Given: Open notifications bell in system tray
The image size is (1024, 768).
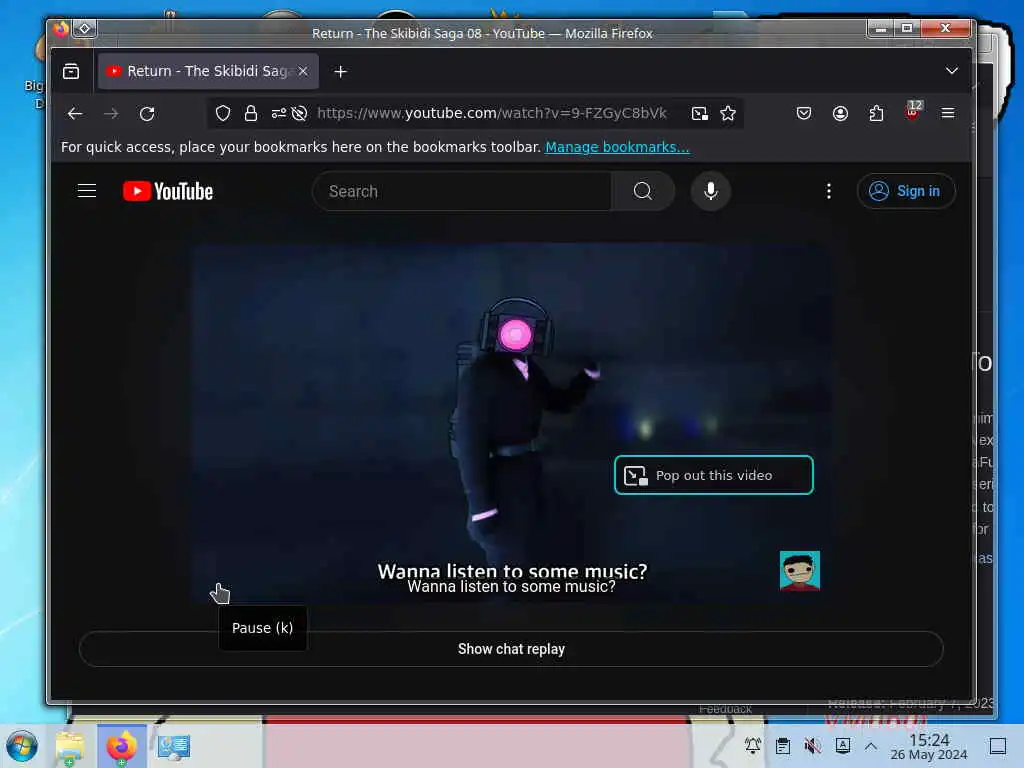Looking at the screenshot, I should tap(753, 745).
